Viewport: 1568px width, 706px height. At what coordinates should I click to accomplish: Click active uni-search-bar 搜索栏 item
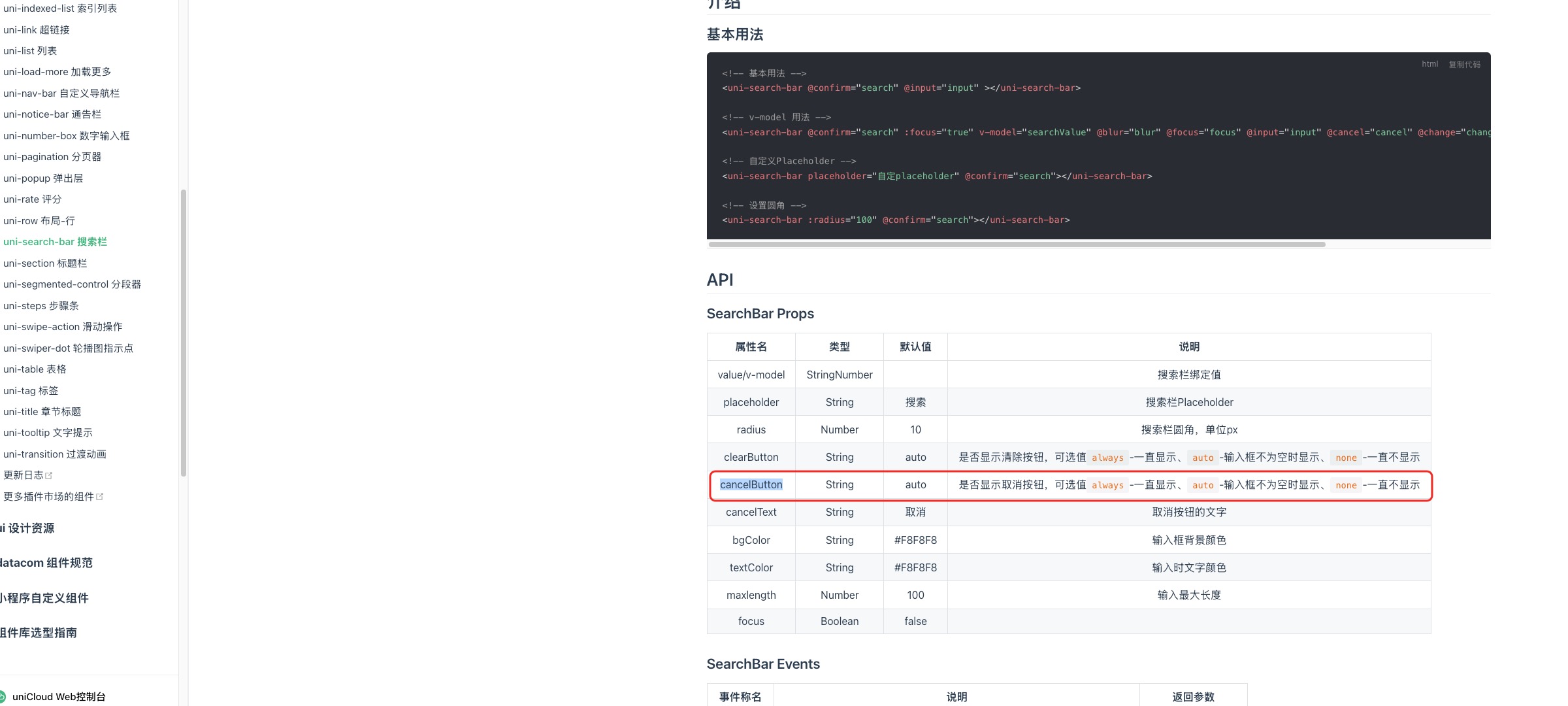(55, 242)
